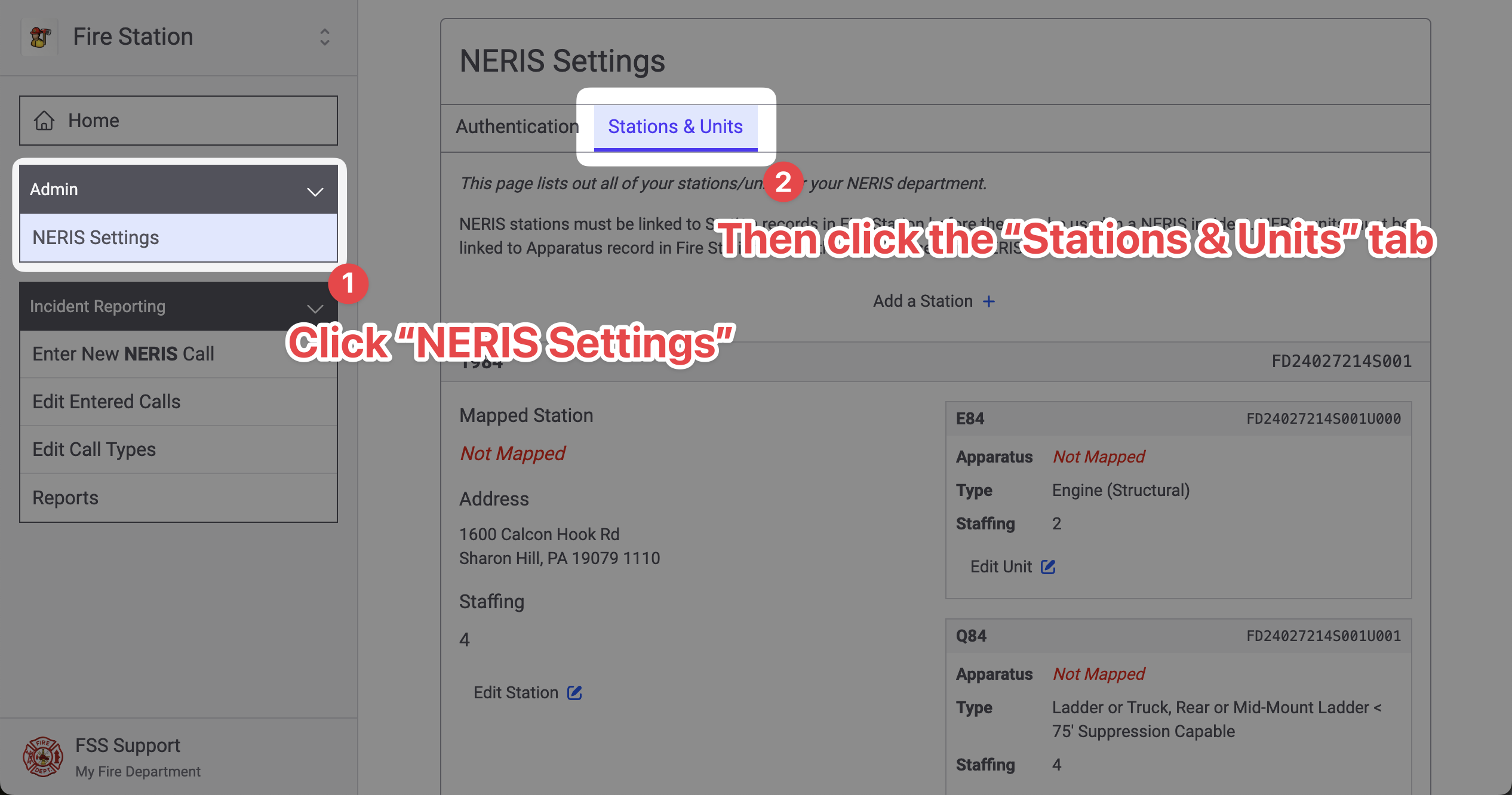1512x795 pixels.
Task: Click the Fire Station firefighter logo icon
Action: [40, 37]
